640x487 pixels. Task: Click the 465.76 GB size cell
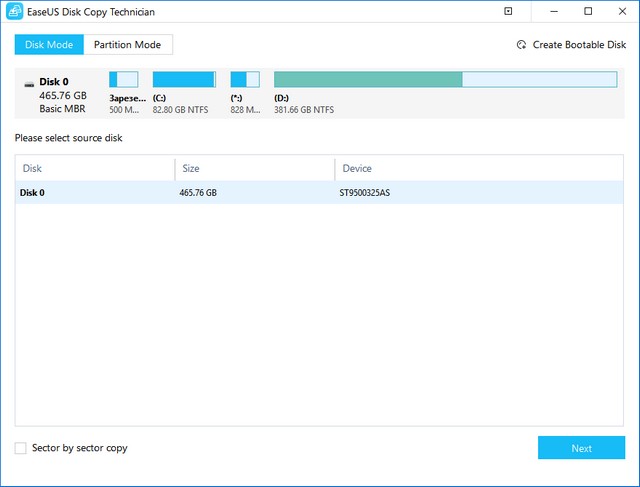click(x=198, y=193)
